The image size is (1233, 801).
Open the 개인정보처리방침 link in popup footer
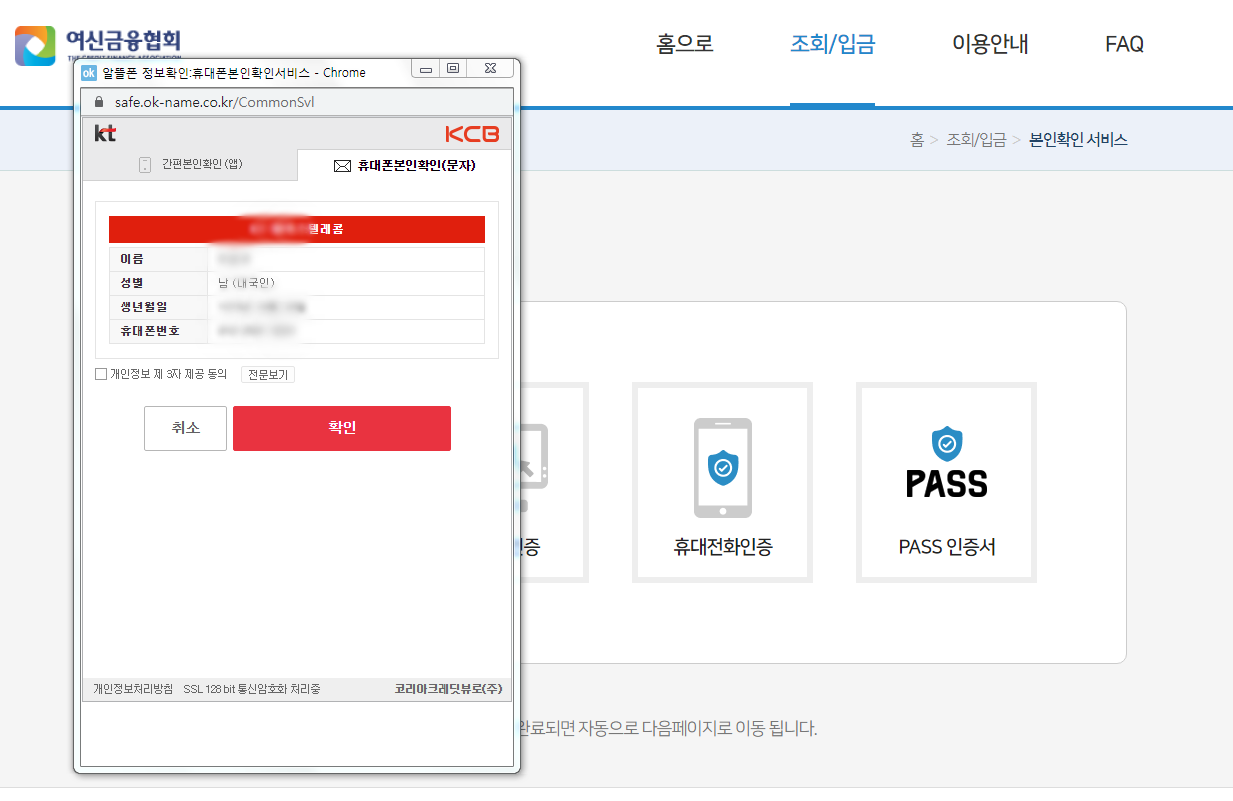tap(133, 689)
